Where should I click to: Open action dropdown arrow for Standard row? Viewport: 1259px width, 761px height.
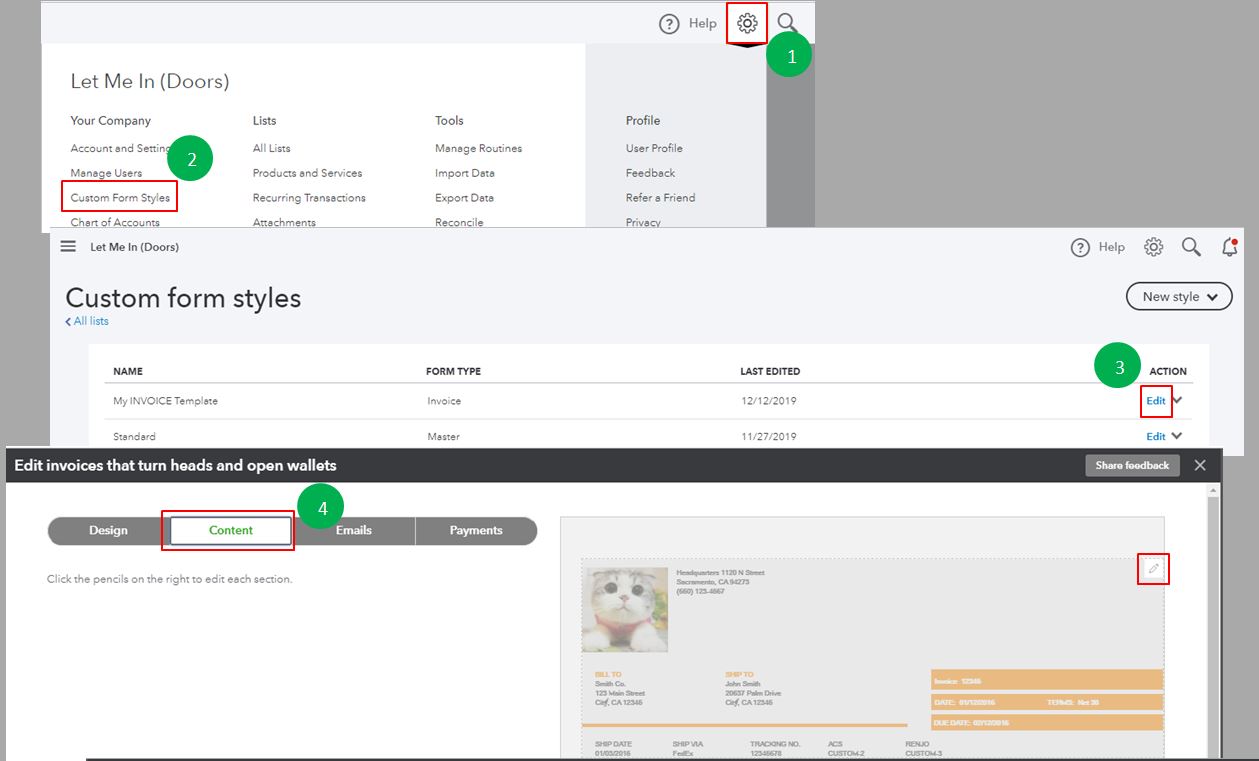coord(1177,435)
